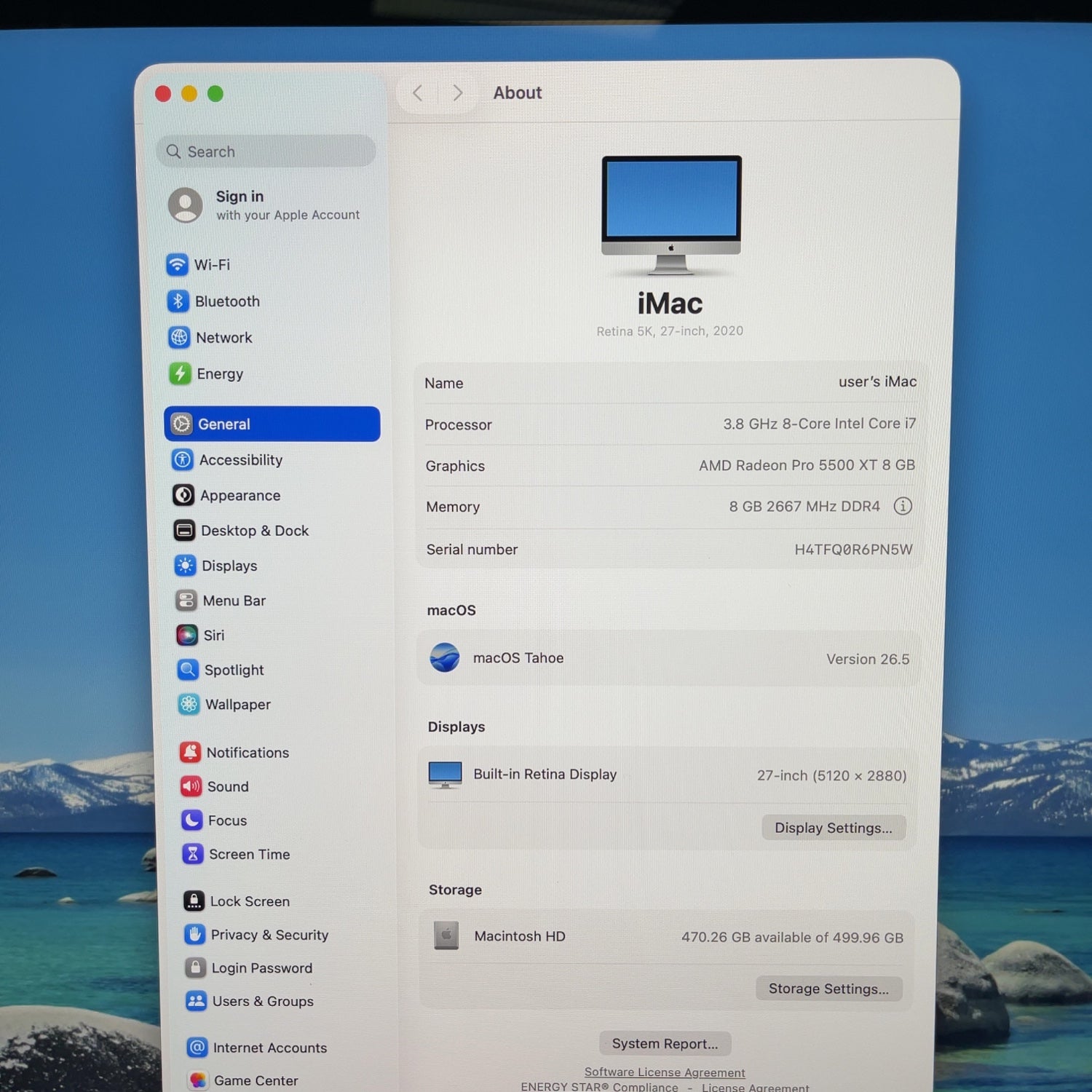This screenshot has height=1092, width=1092.
Task: Click the Lock Screen icon
Action: pyautogui.click(x=194, y=901)
